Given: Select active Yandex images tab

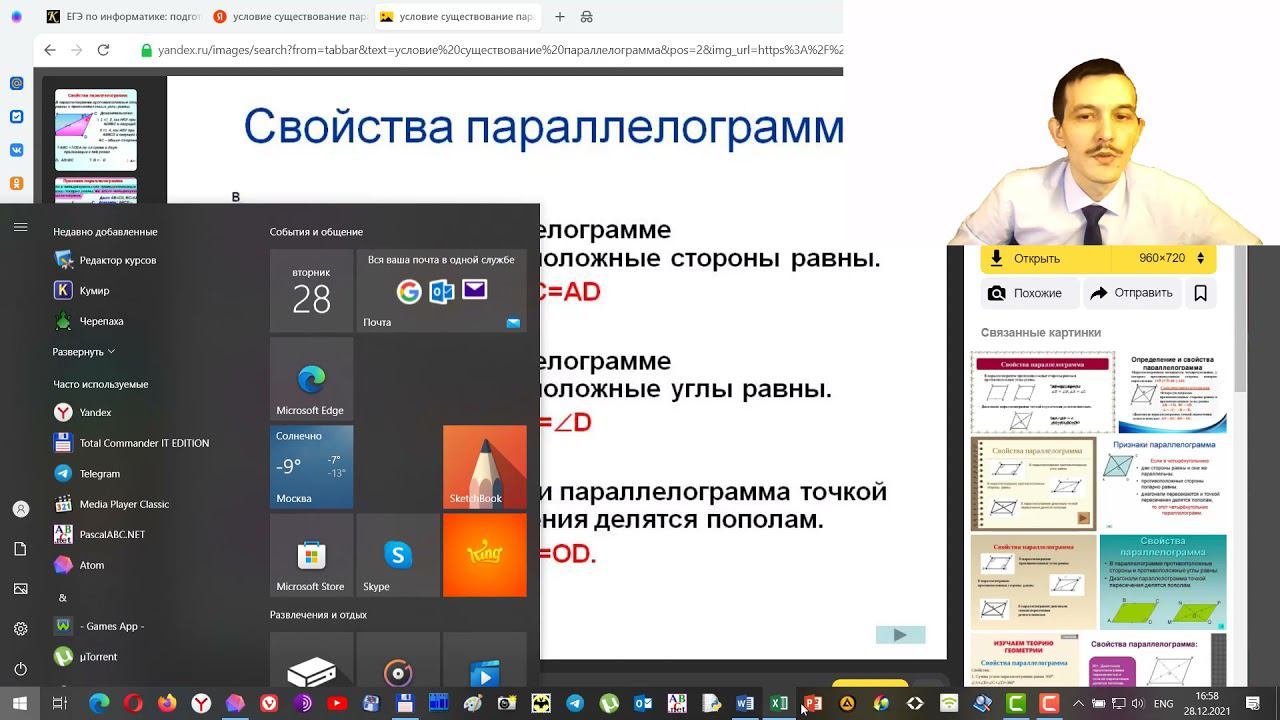Looking at the screenshot, I should click(459, 17).
